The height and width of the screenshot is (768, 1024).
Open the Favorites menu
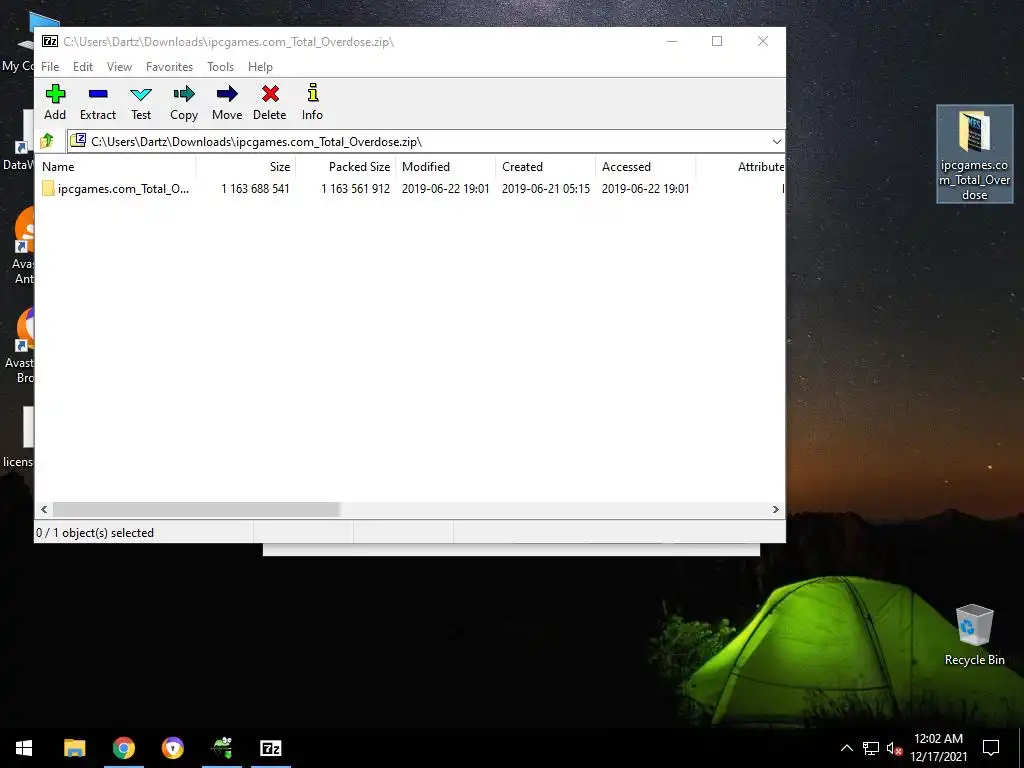point(169,67)
